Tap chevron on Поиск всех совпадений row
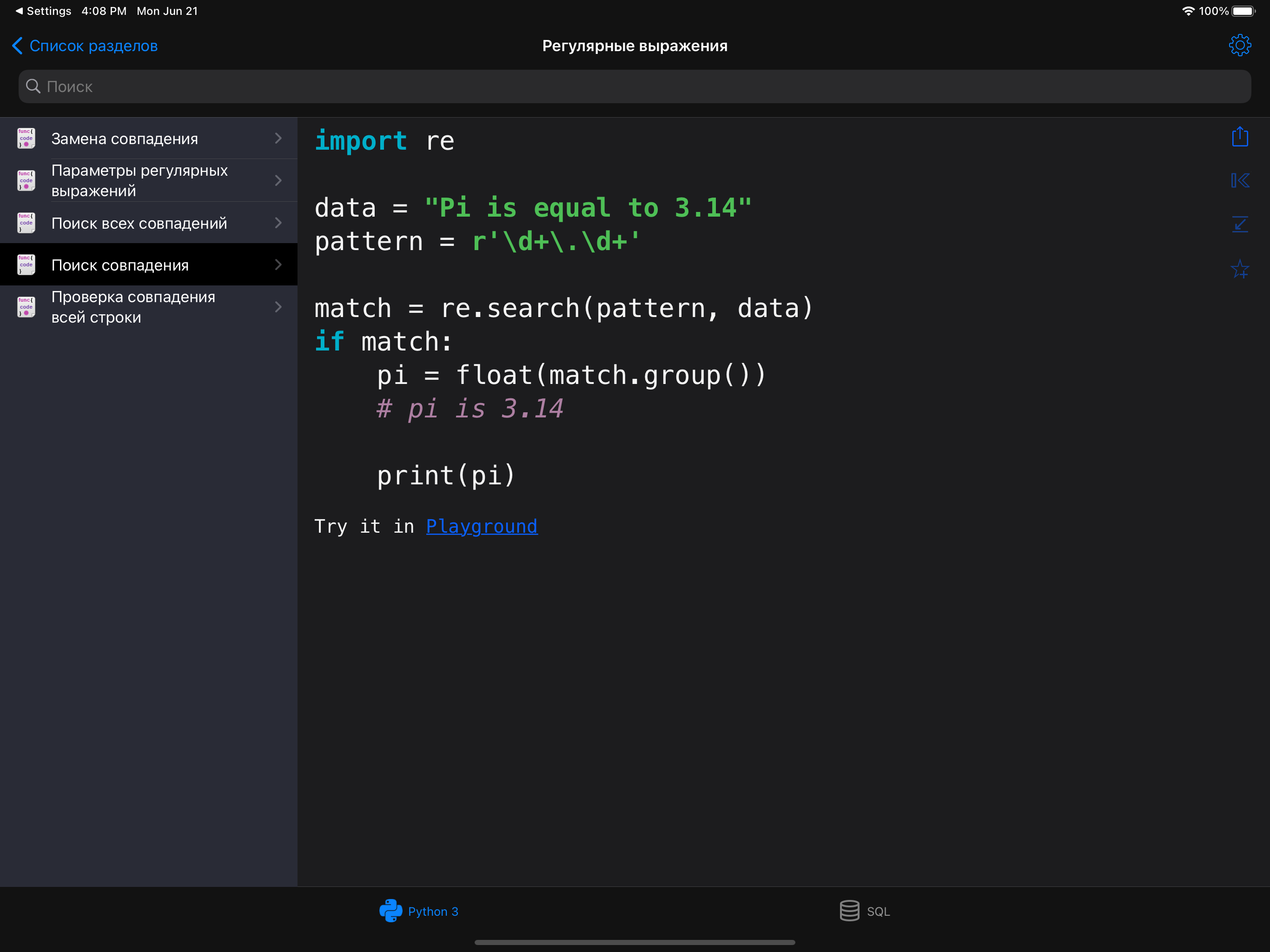 278,223
